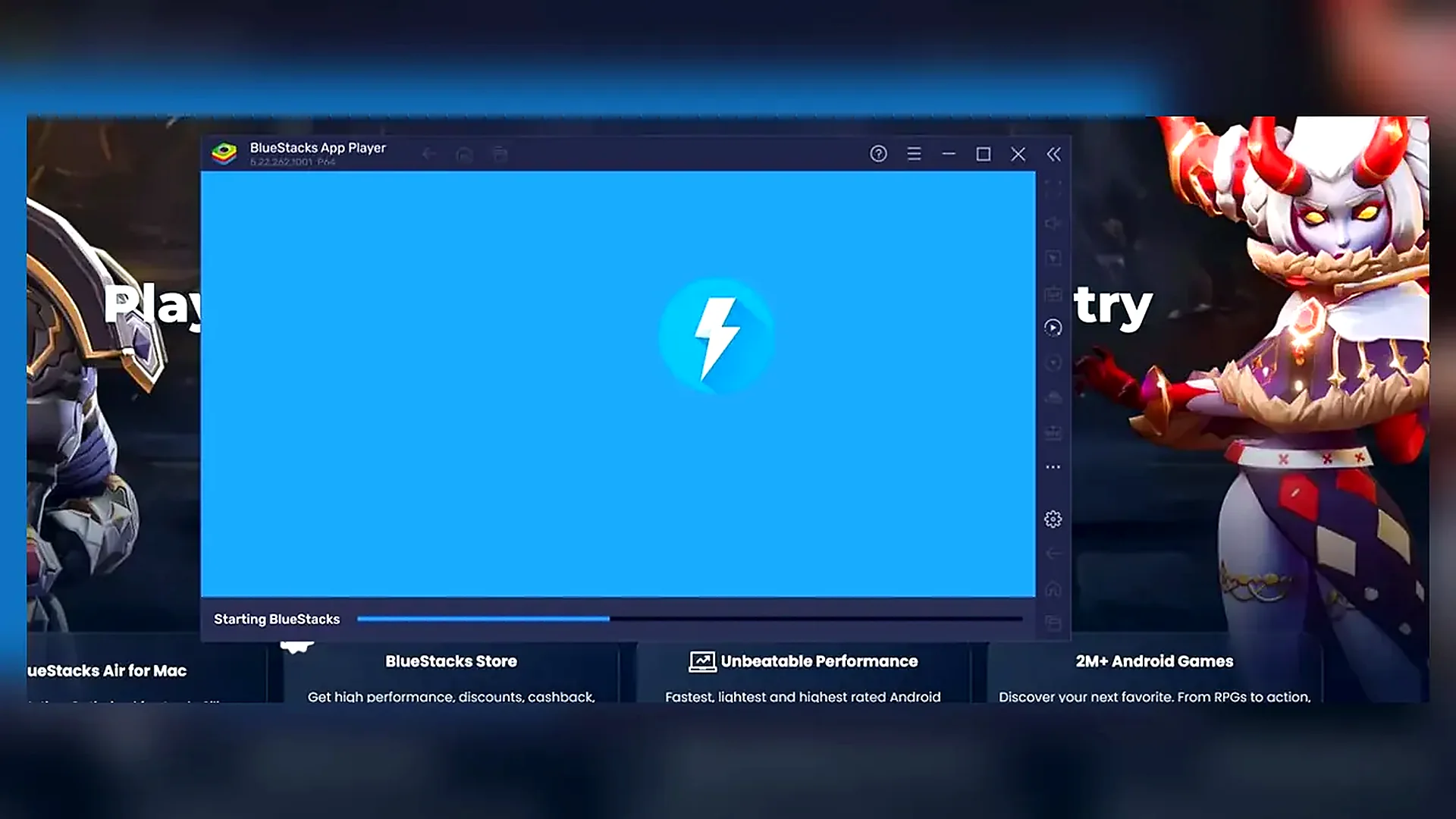Click the dimmed home icon in the title bar
The image size is (1456, 819).
(x=464, y=155)
